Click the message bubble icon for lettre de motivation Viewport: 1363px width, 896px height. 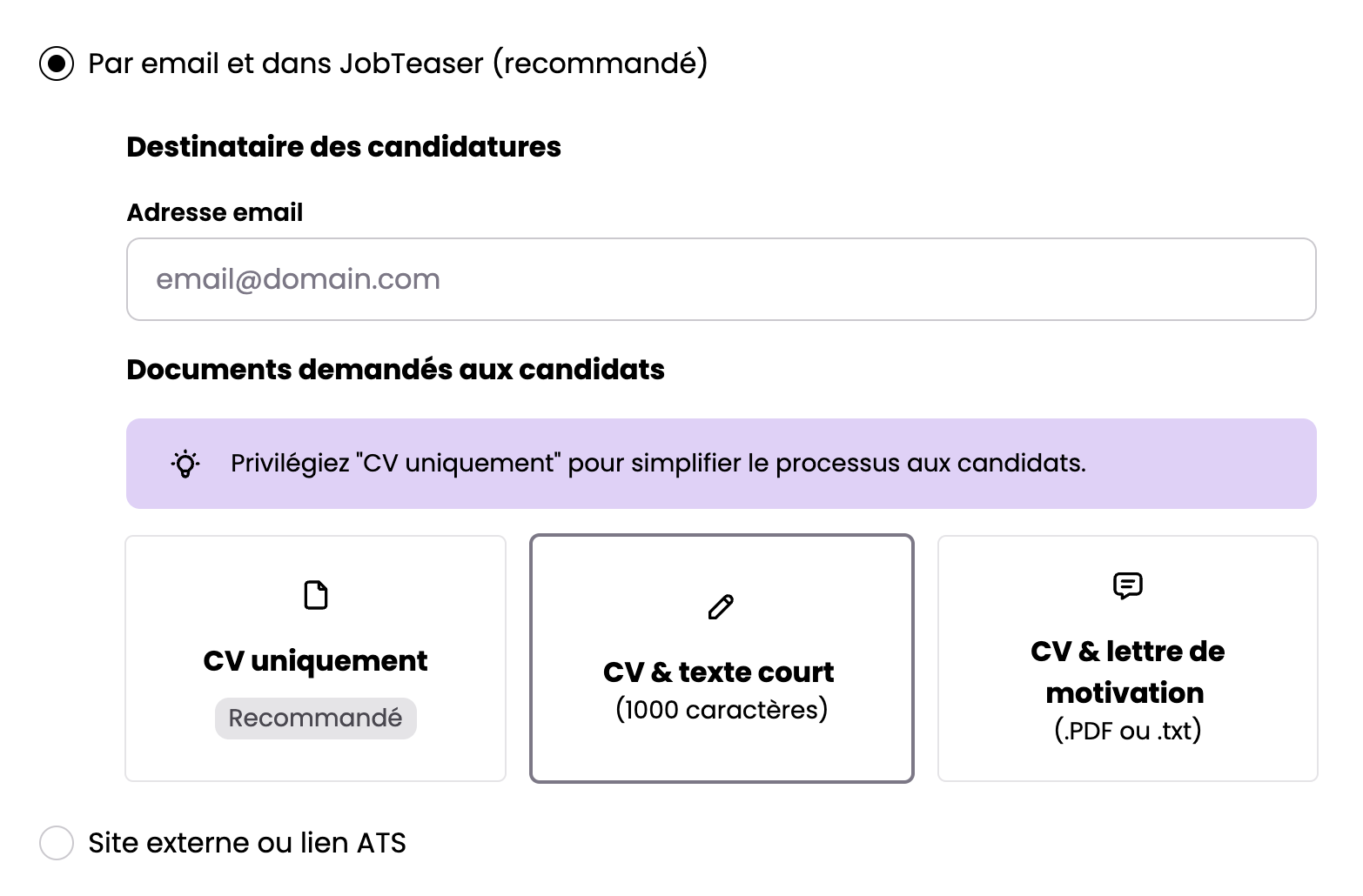pyautogui.click(x=1128, y=585)
